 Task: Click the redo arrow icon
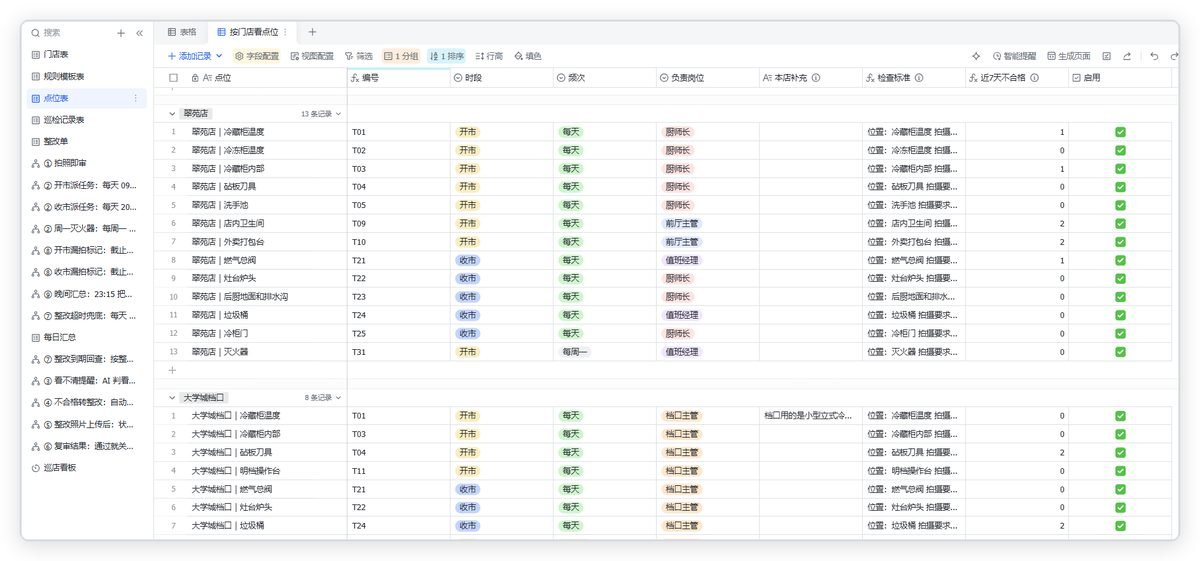1175,56
